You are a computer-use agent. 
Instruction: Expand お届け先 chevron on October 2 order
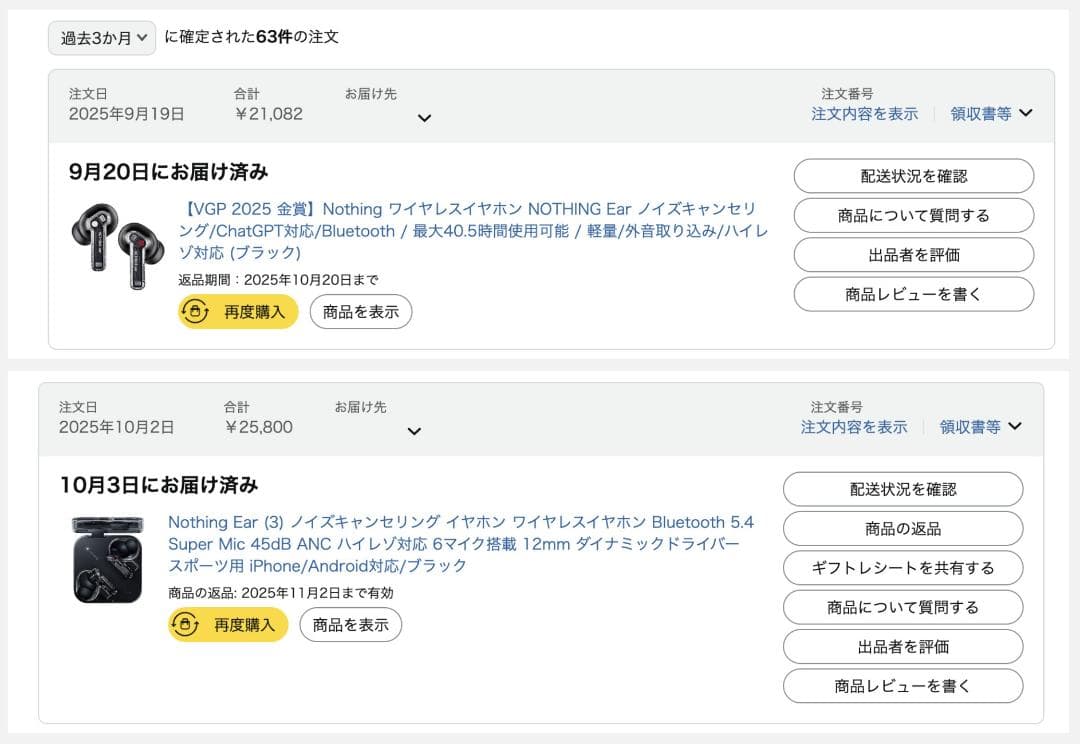[414, 432]
